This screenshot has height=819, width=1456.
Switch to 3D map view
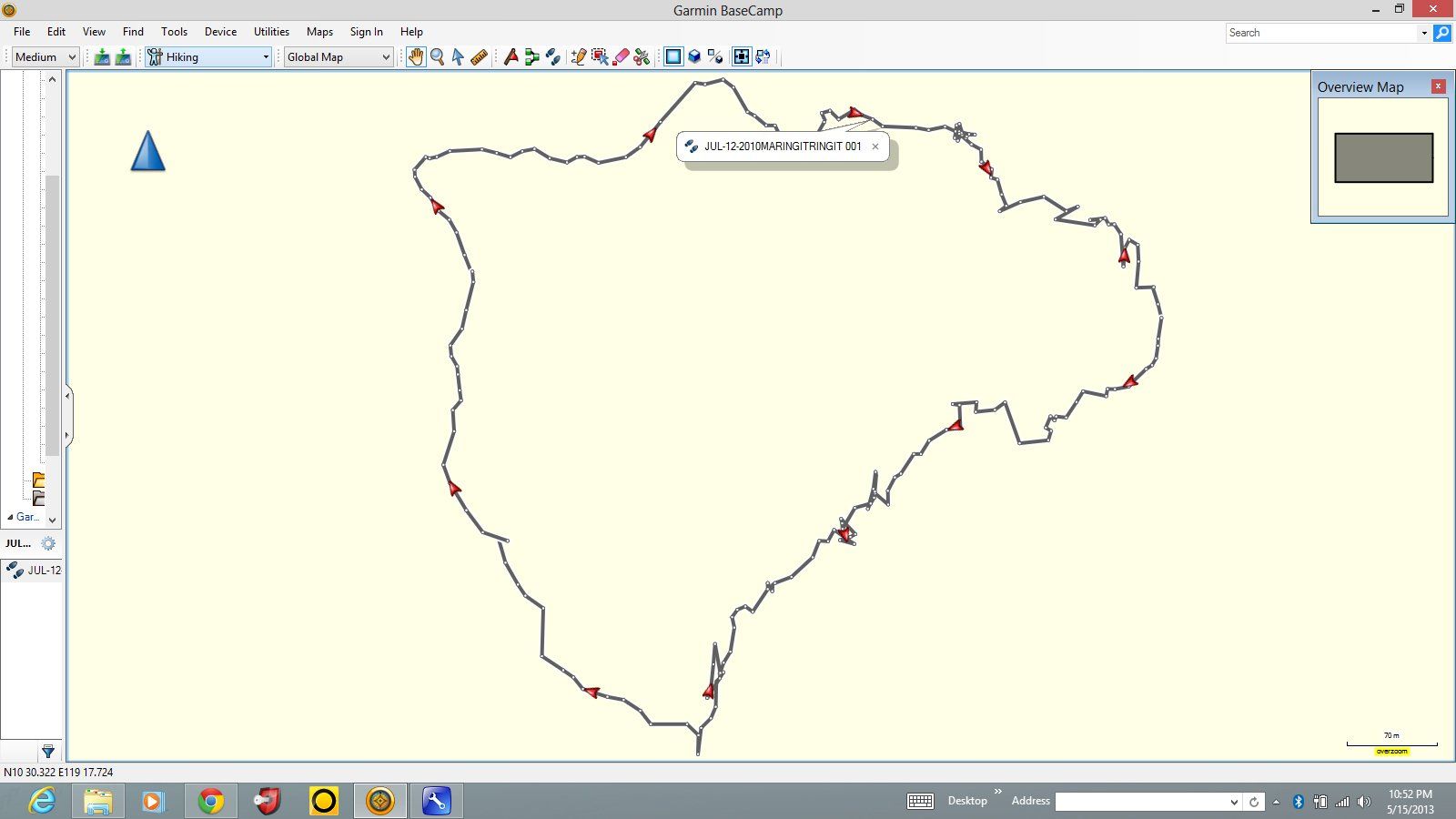(x=694, y=56)
